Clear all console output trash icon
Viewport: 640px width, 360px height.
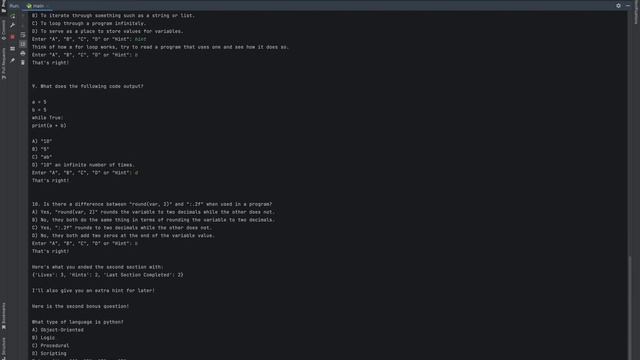tap(23, 62)
